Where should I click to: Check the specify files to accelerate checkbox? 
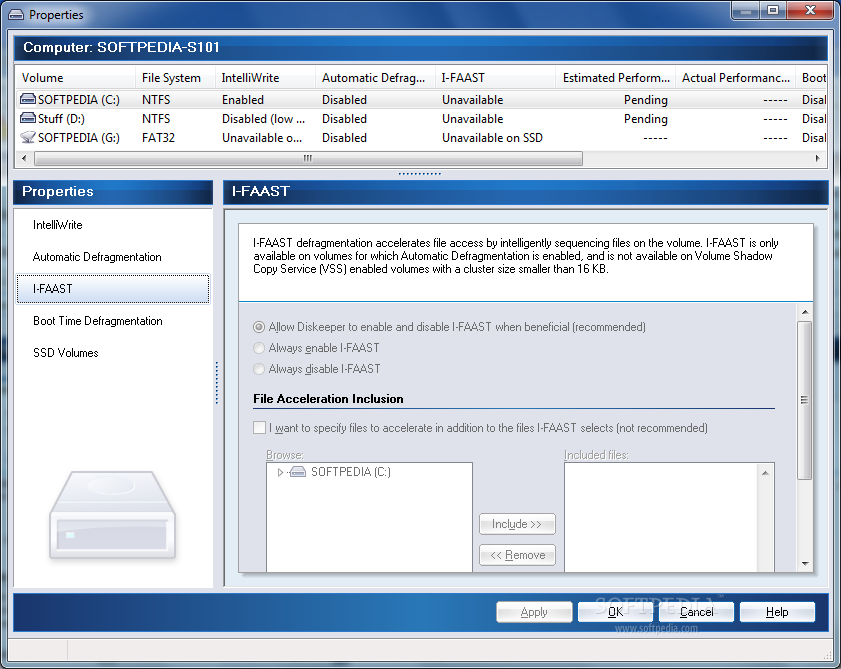pyautogui.click(x=260, y=428)
